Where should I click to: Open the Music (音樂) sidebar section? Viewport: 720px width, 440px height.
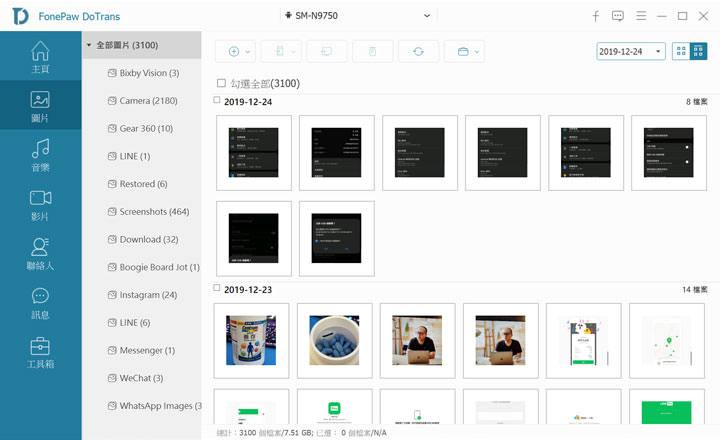(x=40, y=155)
